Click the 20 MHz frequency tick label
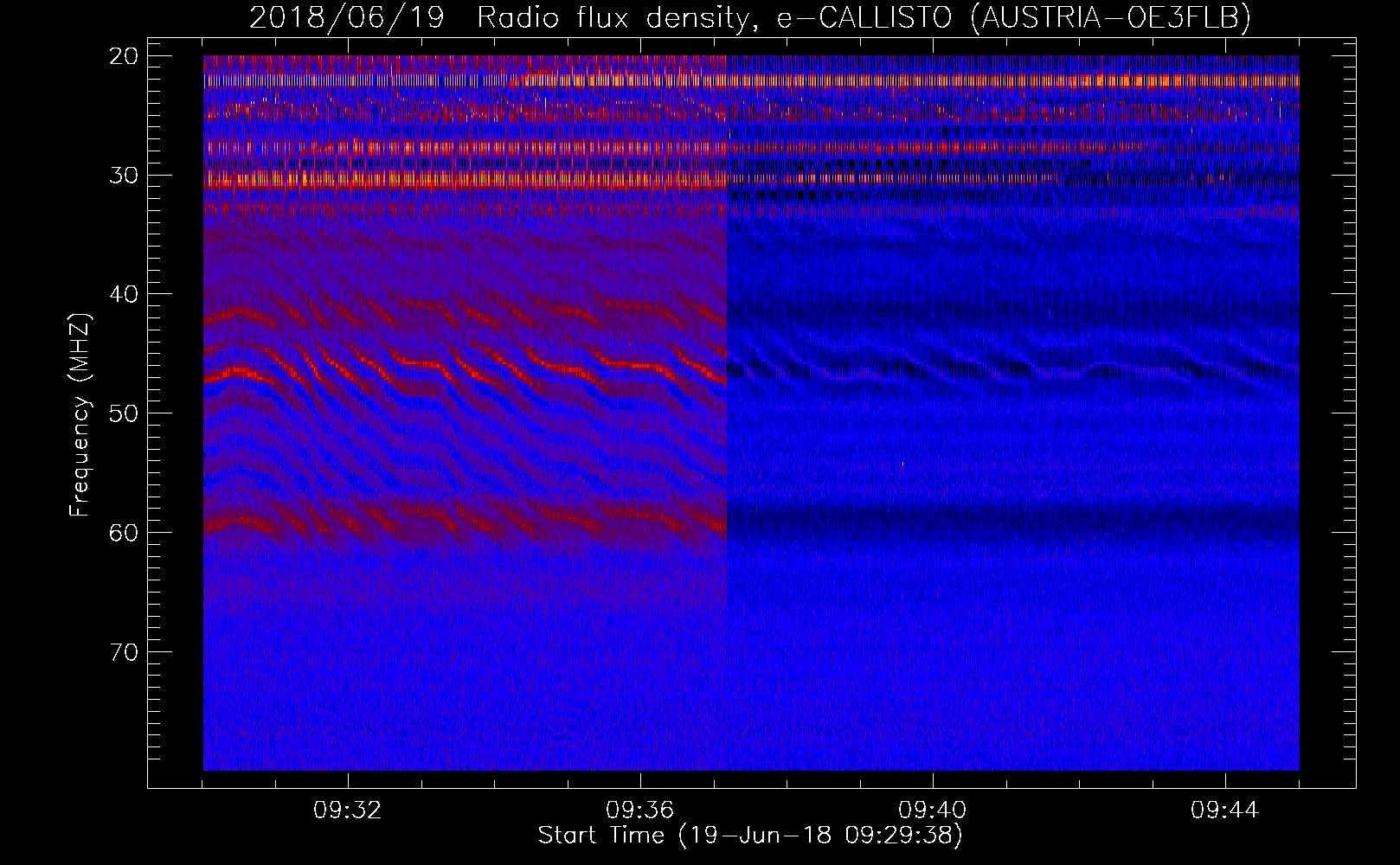The height and width of the screenshot is (865, 1400). (124, 56)
